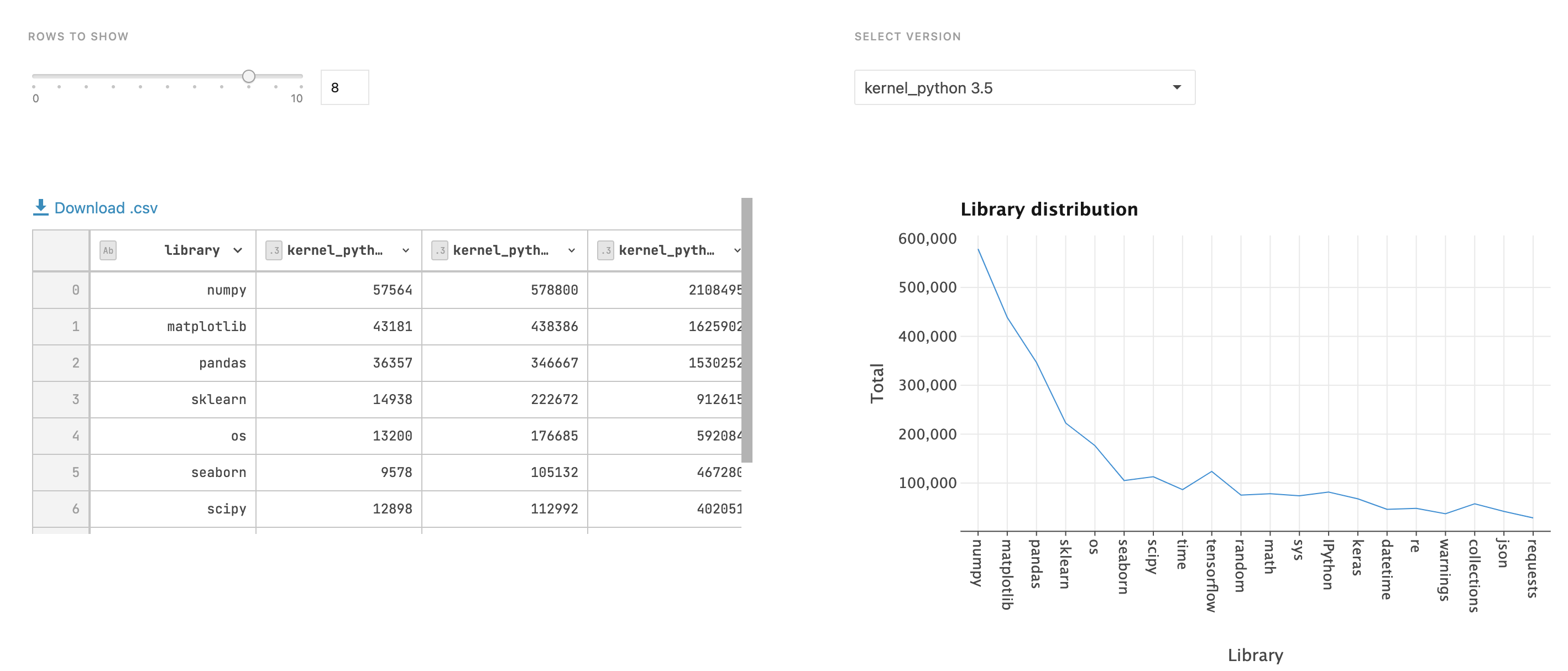Click the library column sort chevron
The width and height of the screenshot is (1568, 671).
238,250
